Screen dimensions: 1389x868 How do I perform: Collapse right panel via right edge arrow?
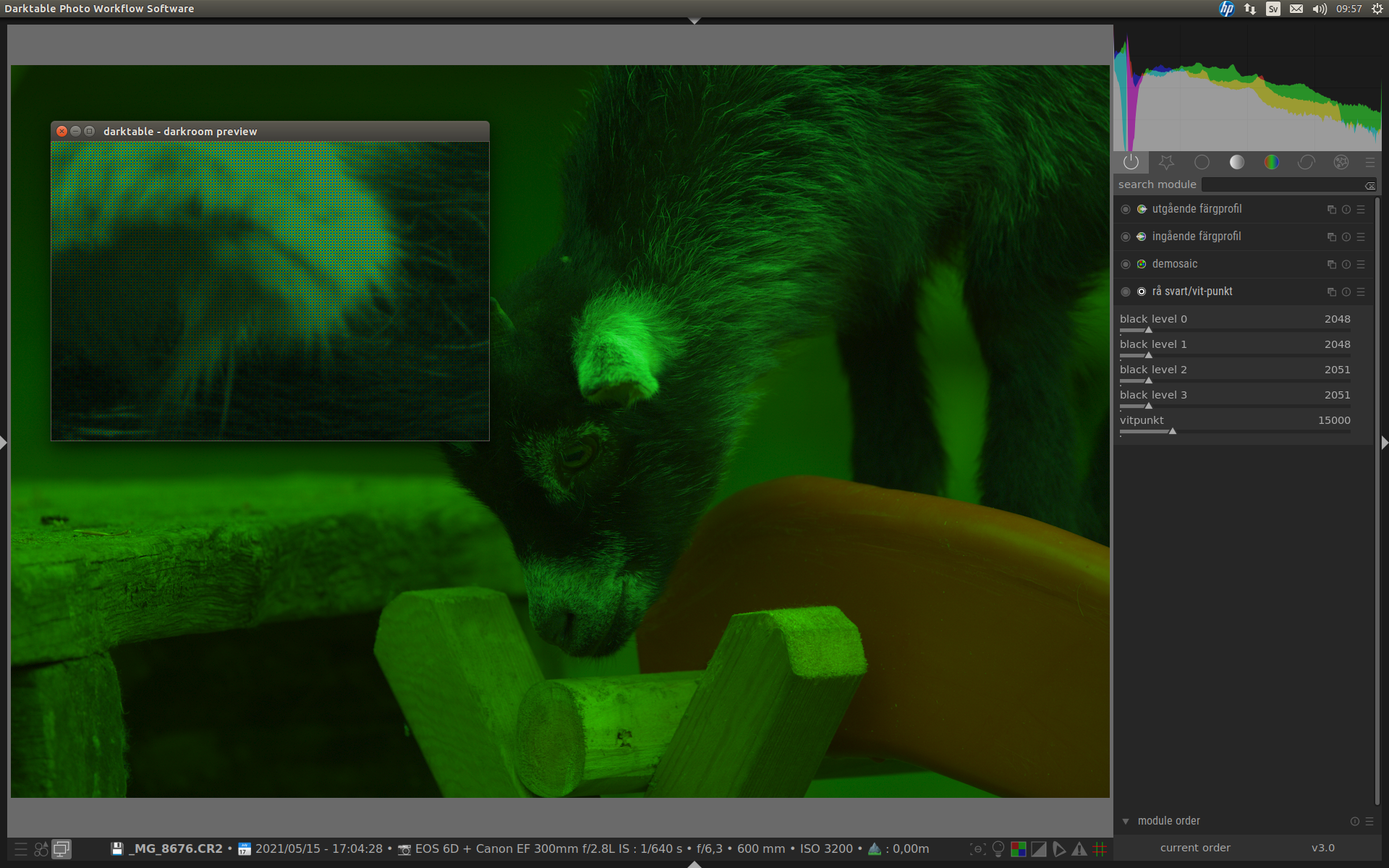coord(1385,443)
